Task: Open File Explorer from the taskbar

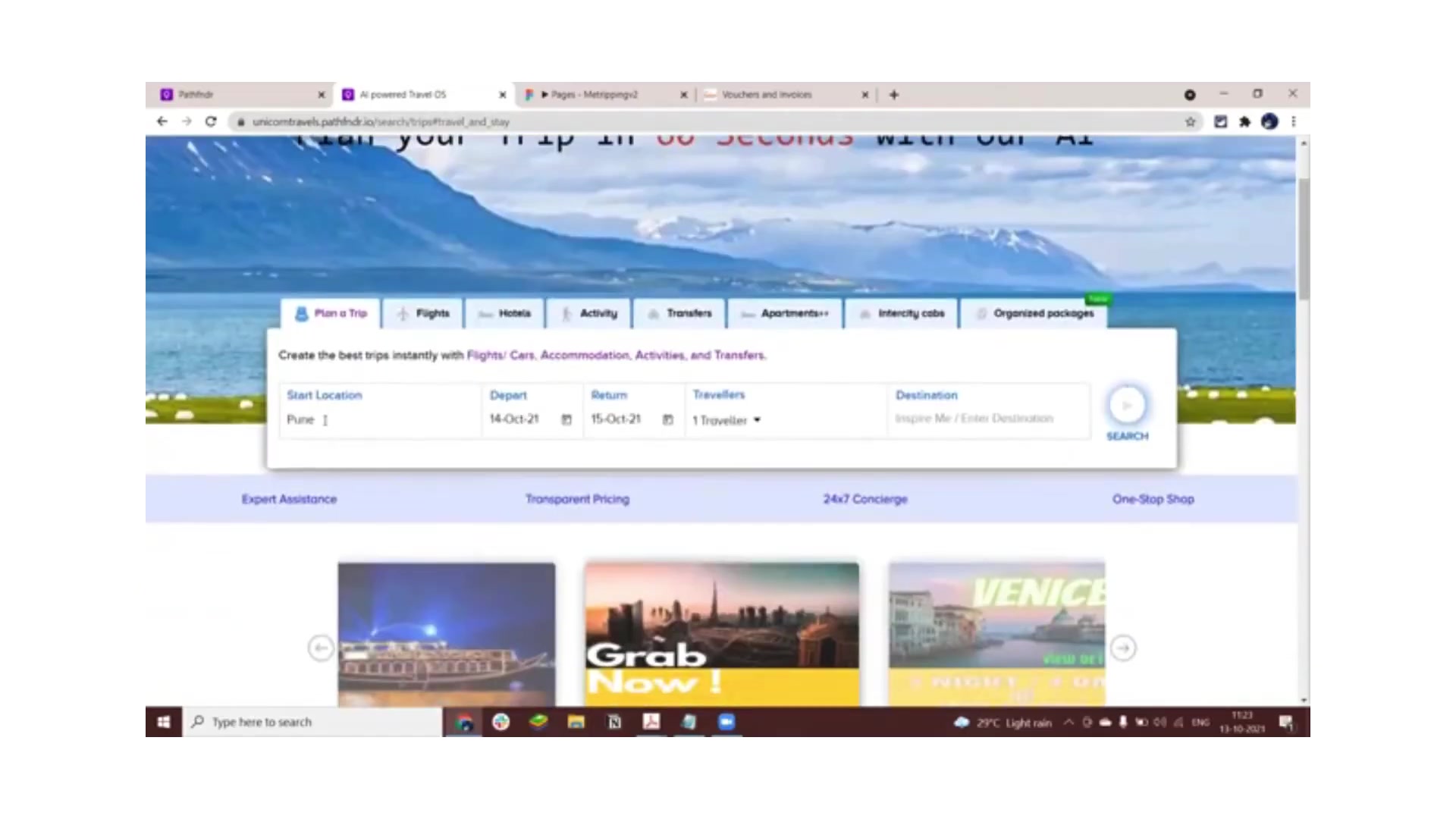Action: click(x=576, y=722)
